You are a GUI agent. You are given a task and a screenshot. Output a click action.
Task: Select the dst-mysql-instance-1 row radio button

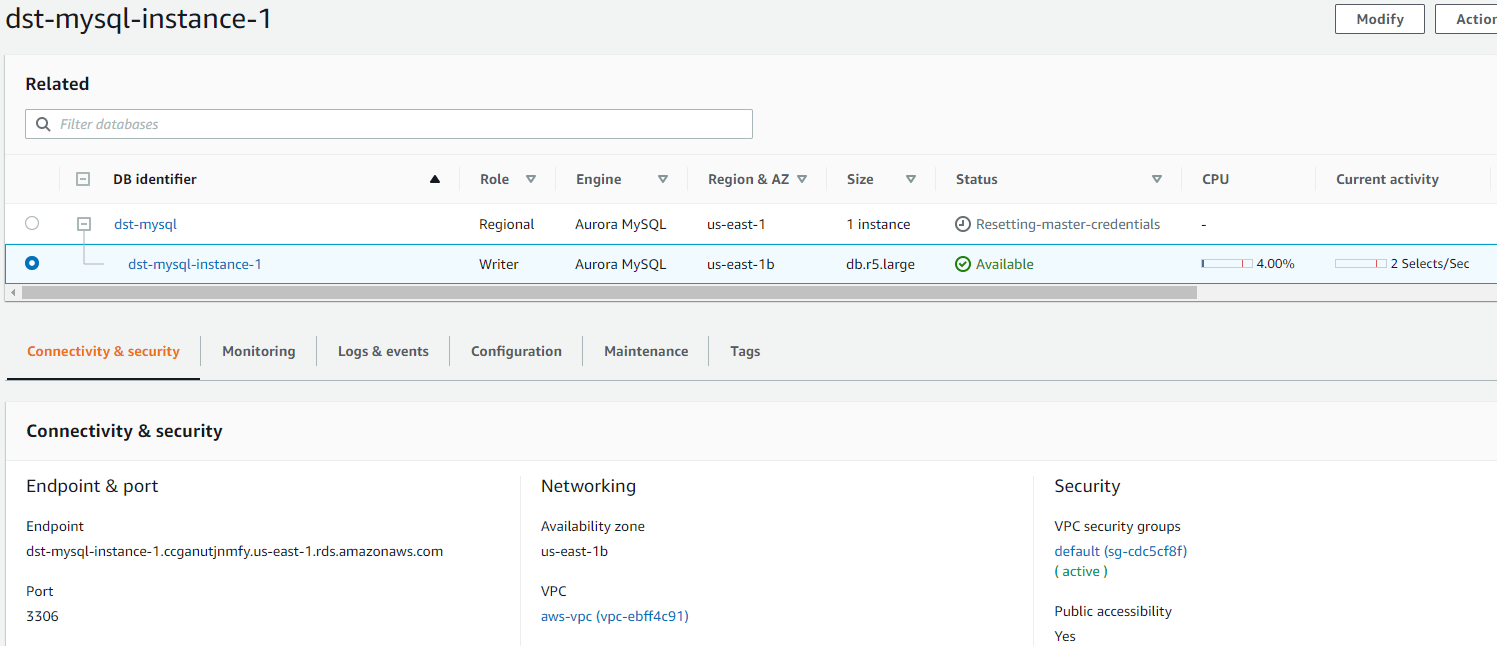coord(32,264)
